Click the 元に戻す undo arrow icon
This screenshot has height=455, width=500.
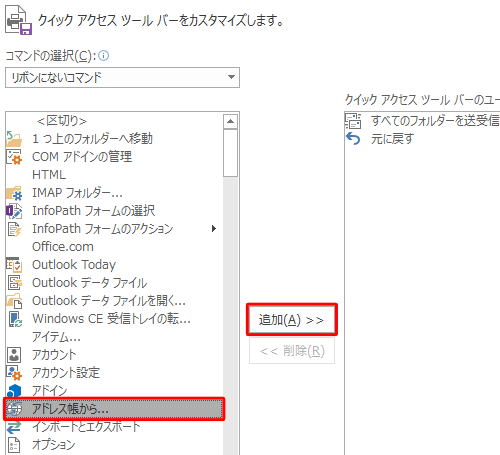tap(353, 138)
